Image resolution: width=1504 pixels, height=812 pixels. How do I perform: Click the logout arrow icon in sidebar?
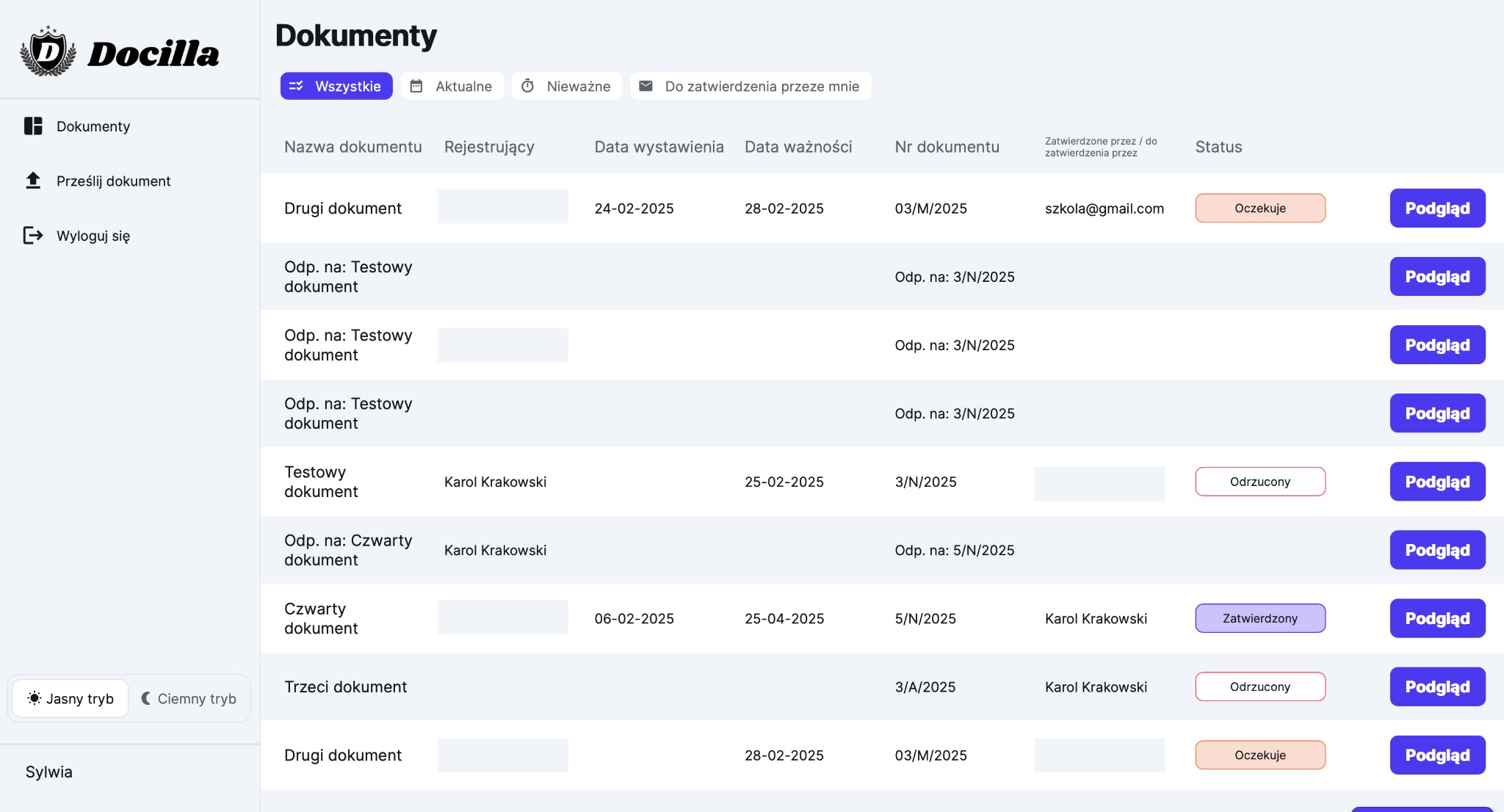click(x=33, y=236)
